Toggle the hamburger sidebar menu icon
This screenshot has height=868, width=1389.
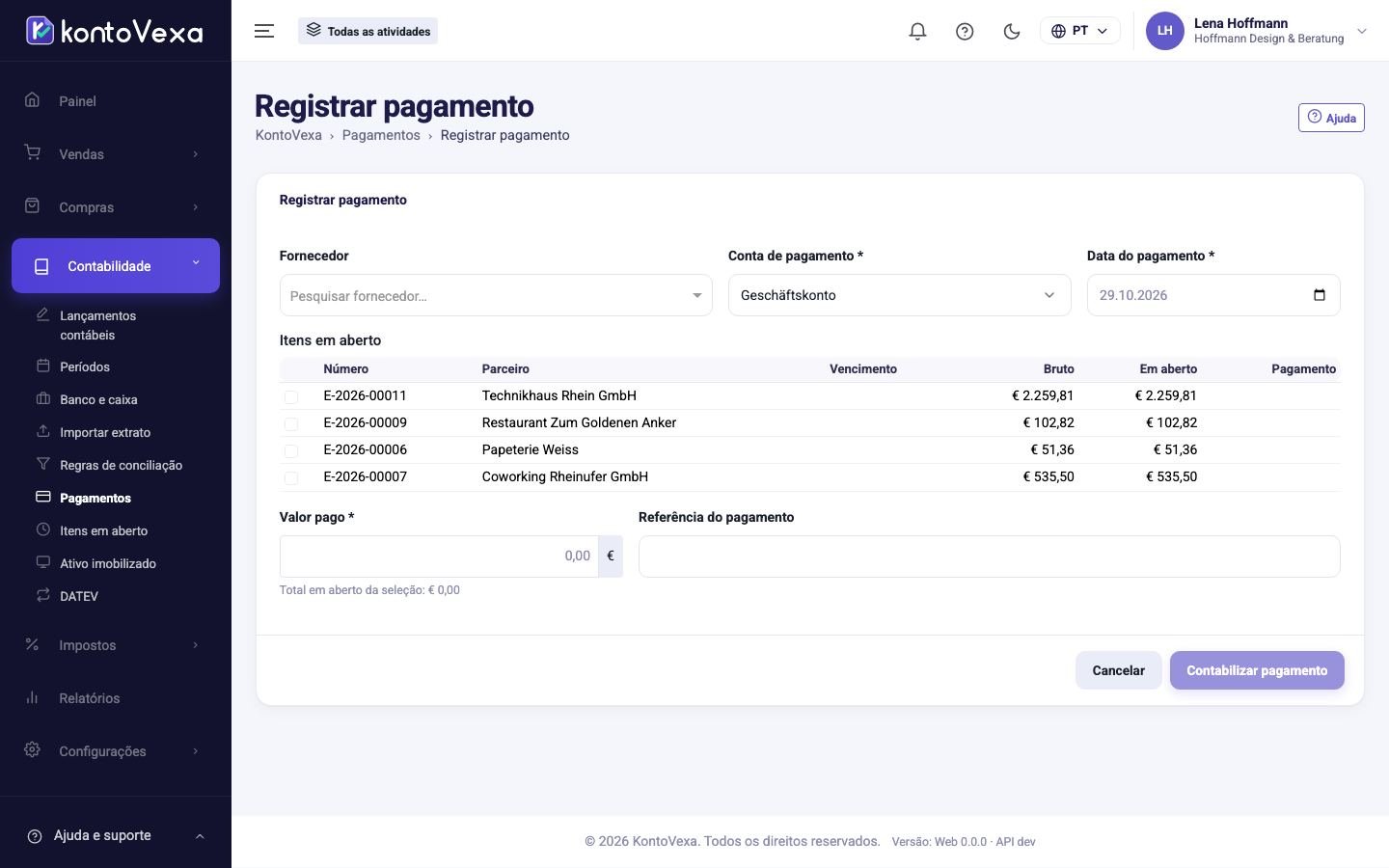264,31
